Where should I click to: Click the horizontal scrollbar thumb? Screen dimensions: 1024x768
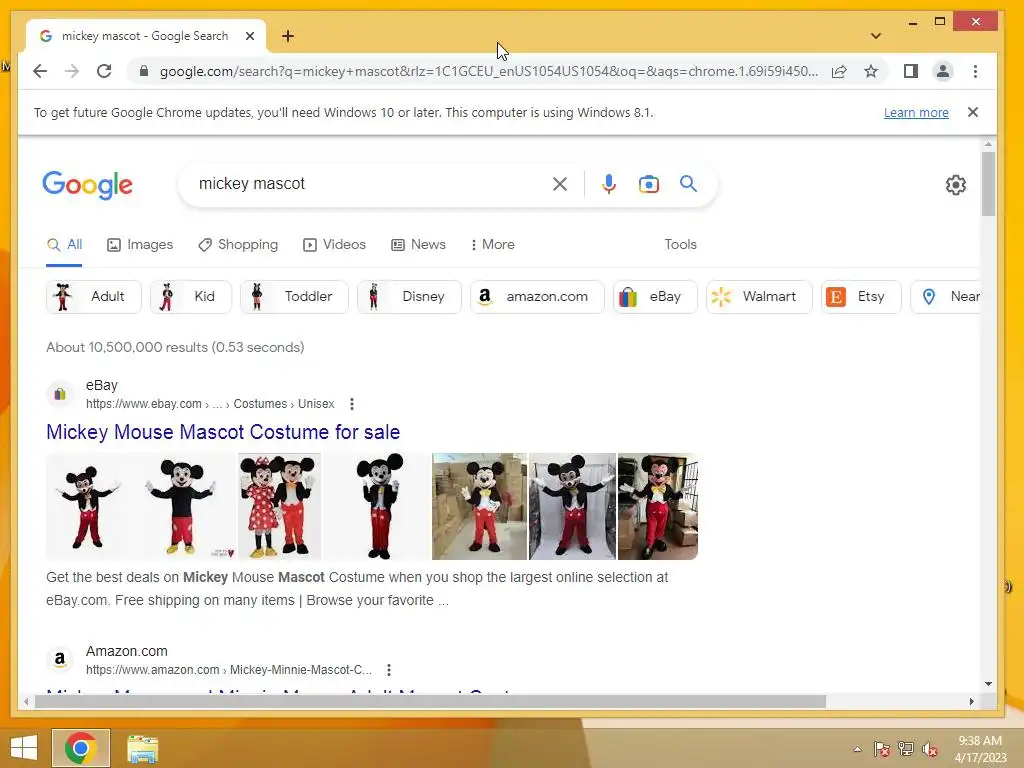point(430,701)
